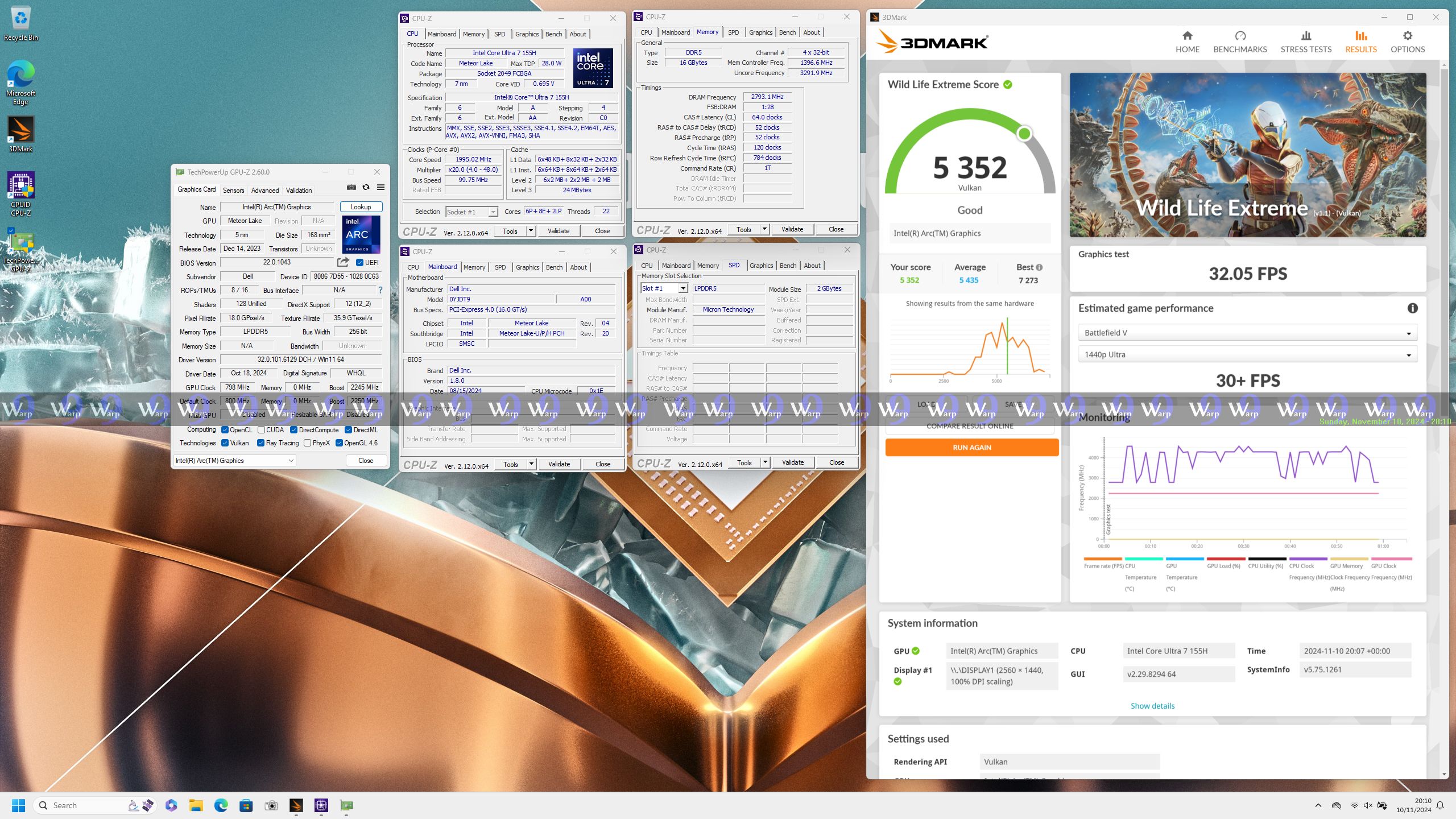Toggle the Vulkan checkbox
Screen dimensions: 1456x819
coord(225,443)
